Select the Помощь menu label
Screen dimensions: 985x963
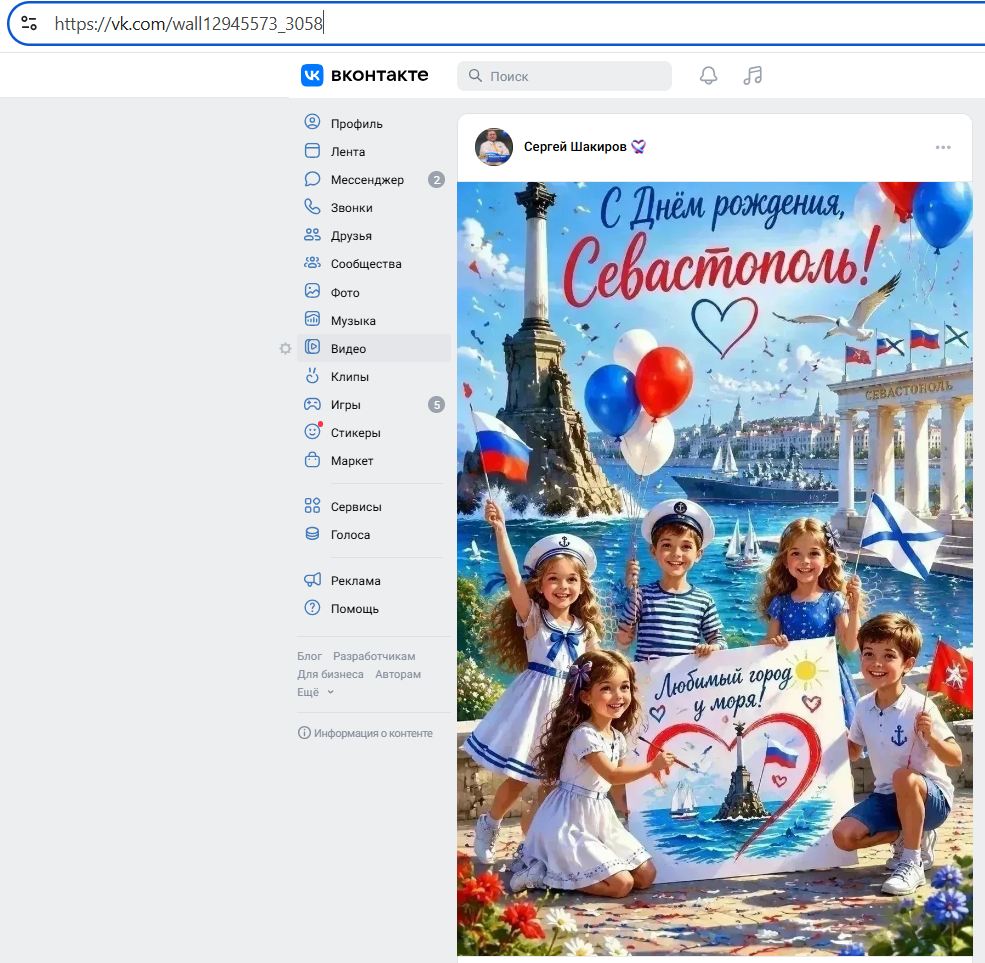[x=355, y=609]
